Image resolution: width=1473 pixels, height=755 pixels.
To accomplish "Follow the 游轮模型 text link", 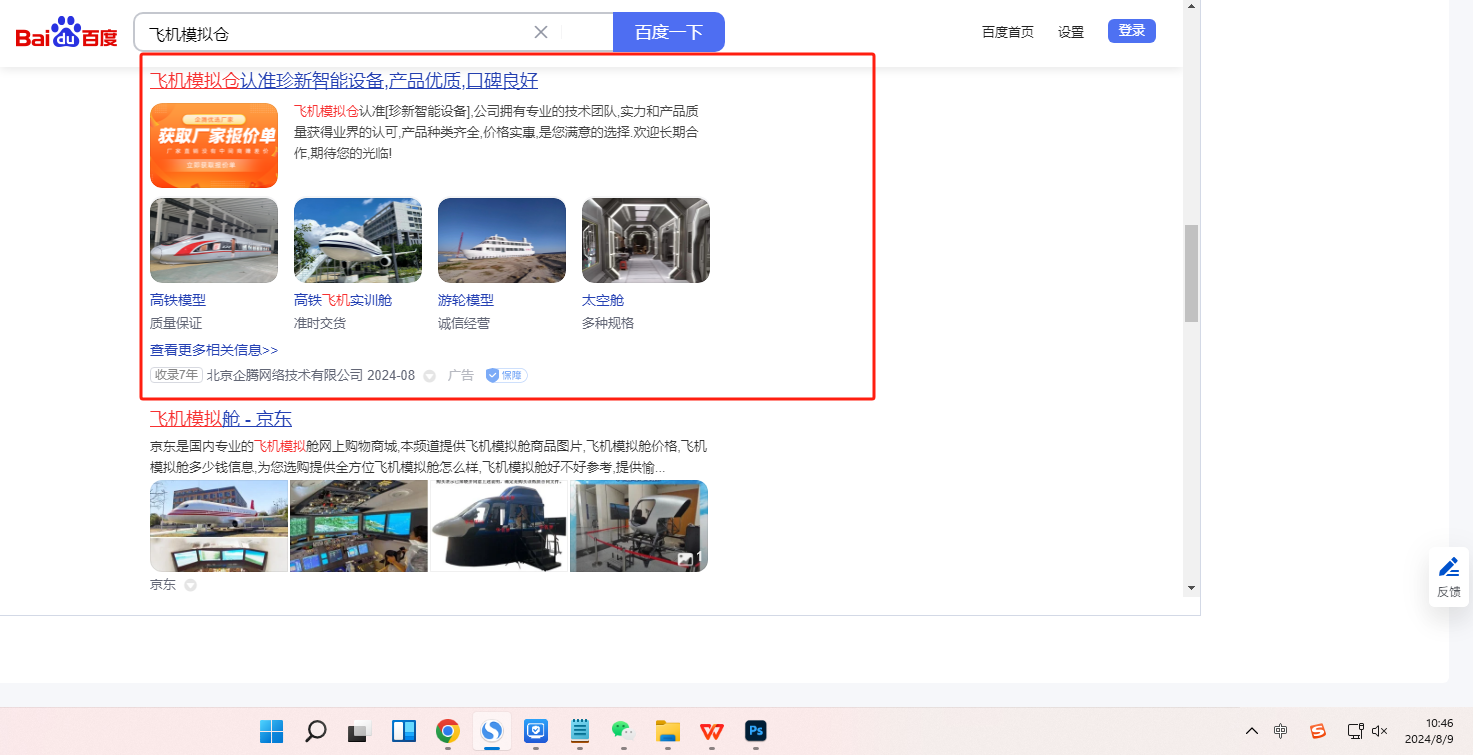I will point(466,300).
